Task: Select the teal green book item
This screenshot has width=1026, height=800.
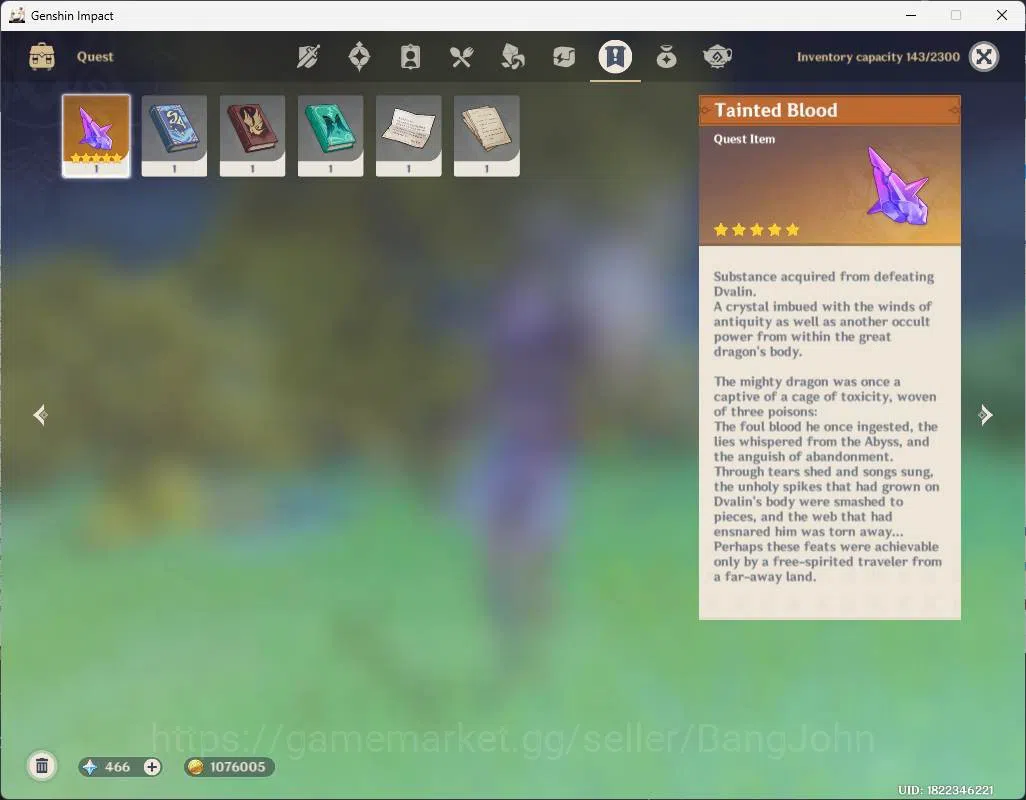Action: [x=330, y=136]
